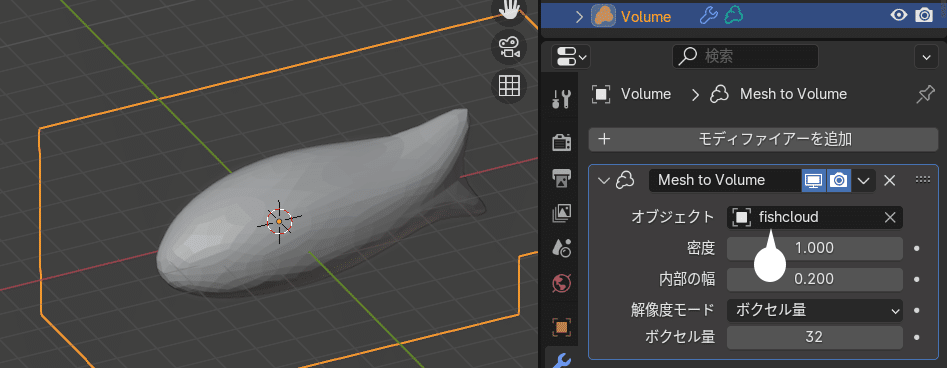
Task: Click the 密度 value field 1.000
Action: pos(815,248)
